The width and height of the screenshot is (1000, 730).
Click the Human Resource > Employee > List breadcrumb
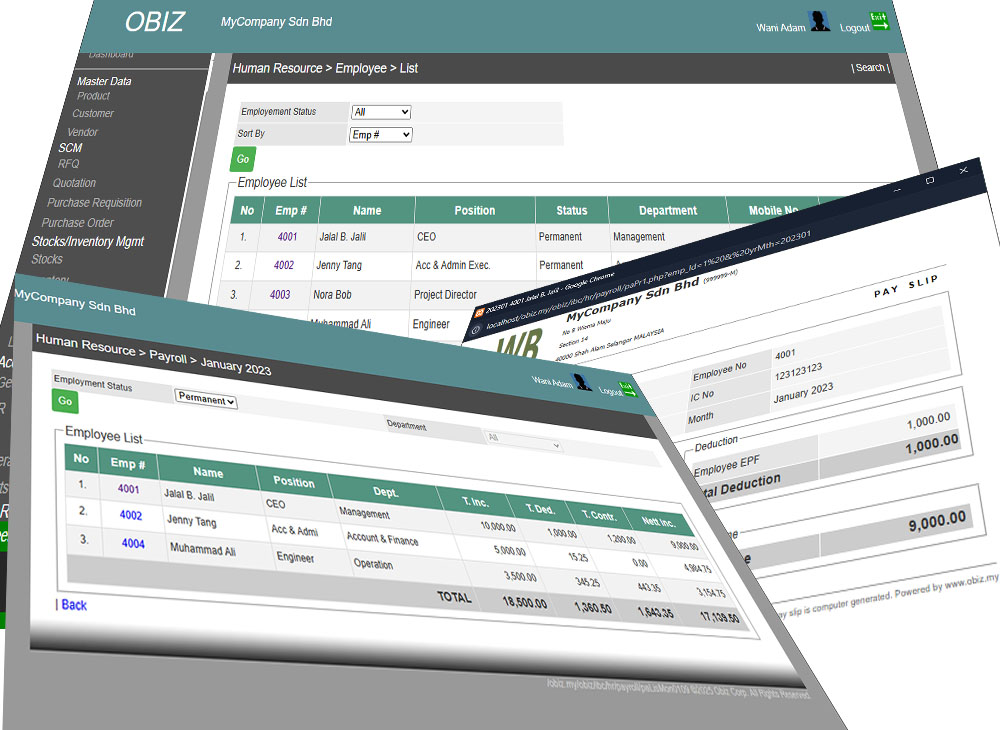point(325,68)
